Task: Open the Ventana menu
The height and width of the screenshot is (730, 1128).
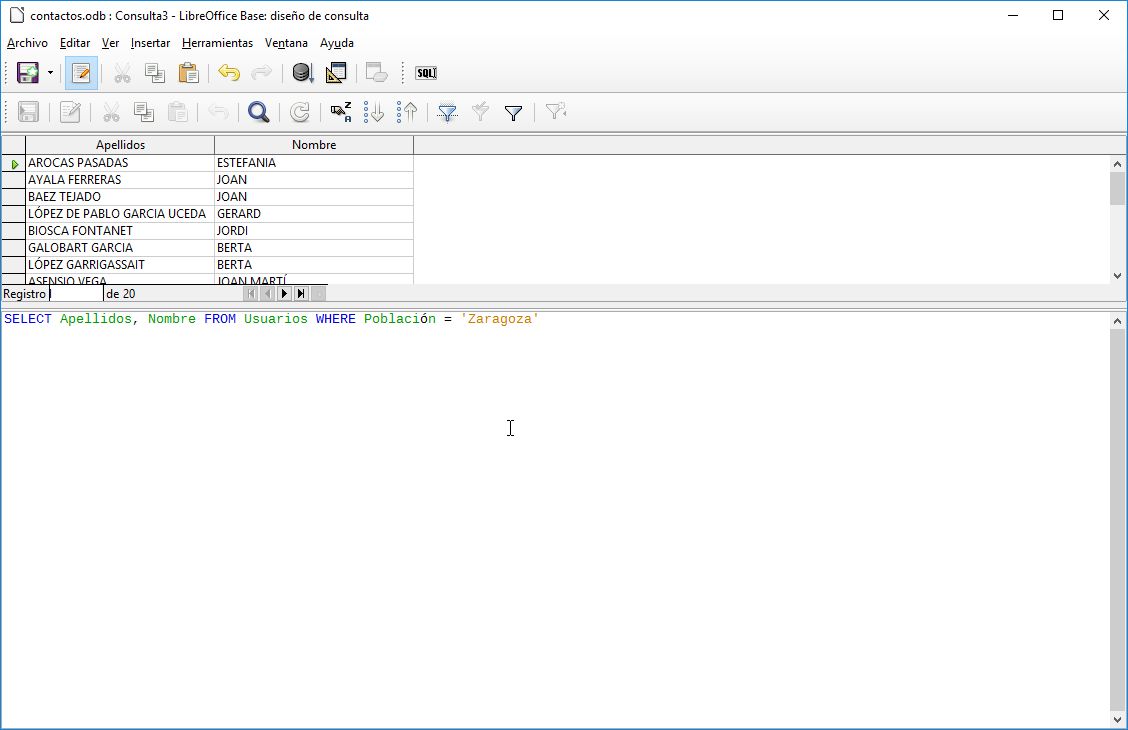Action: point(286,43)
